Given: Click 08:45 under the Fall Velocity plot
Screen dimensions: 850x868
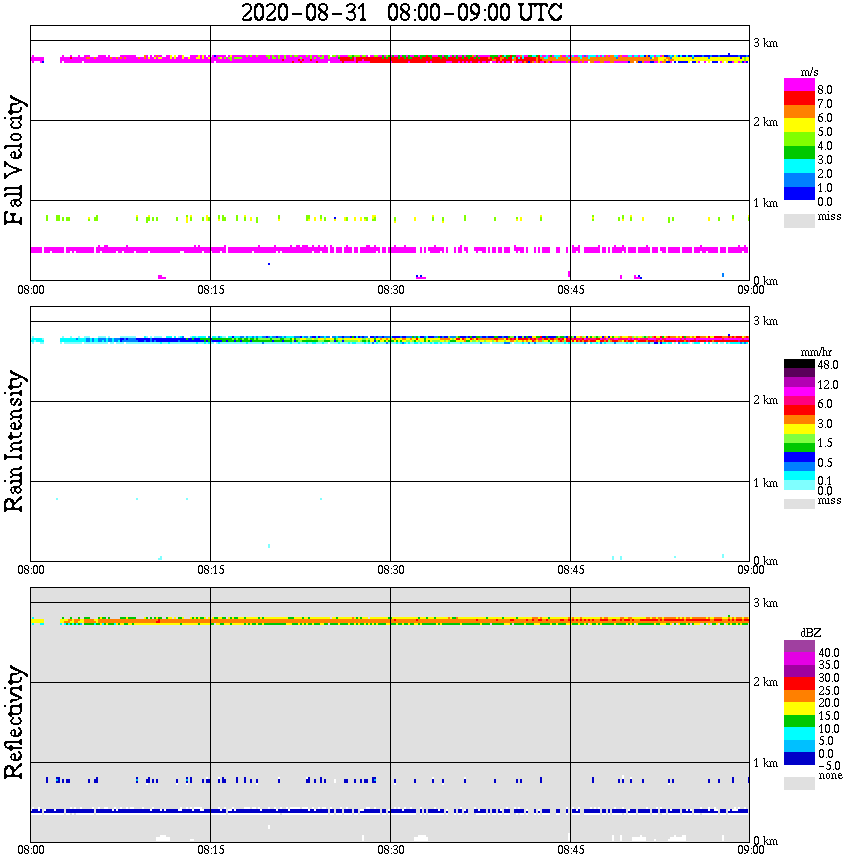Looking at the screenshot, I should 571,290.
